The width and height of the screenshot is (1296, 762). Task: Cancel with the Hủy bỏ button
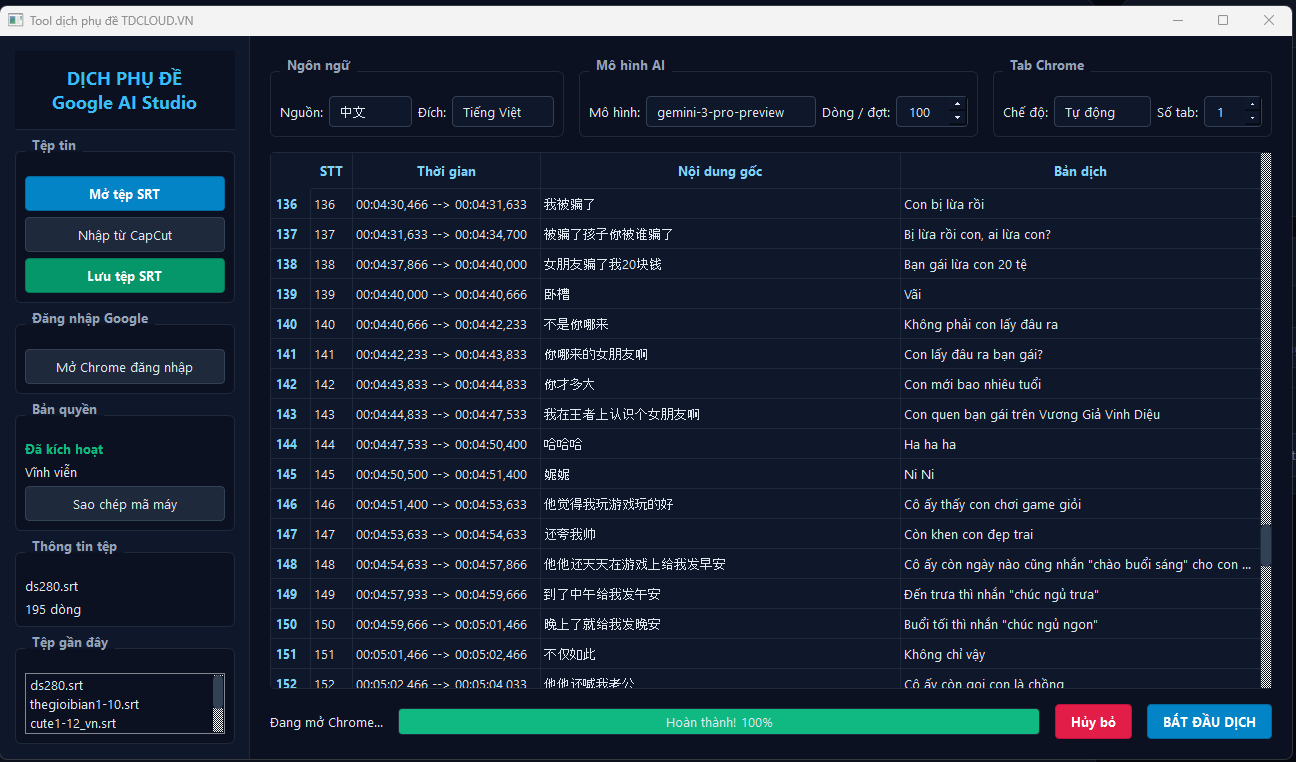click(x=1093, y=722)
